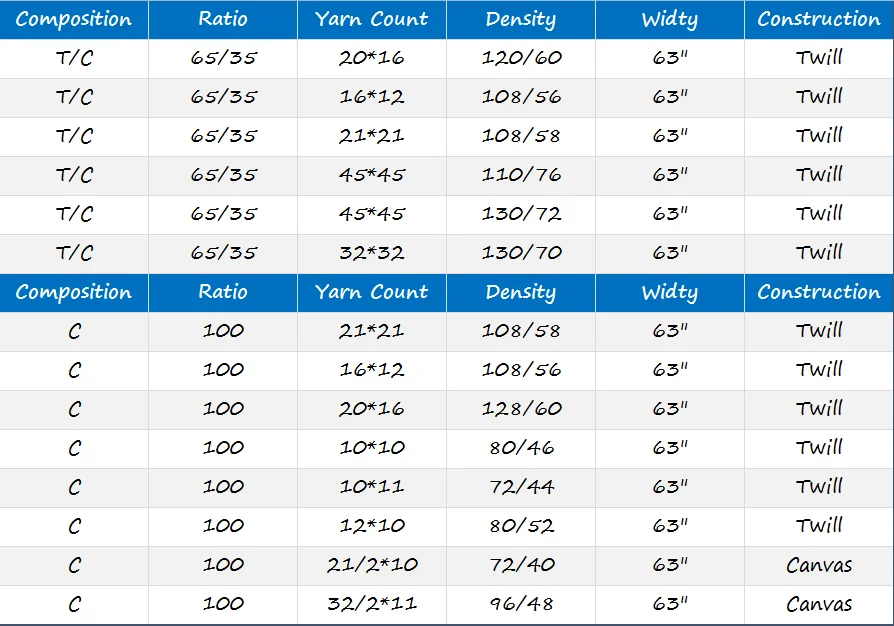
Task: Click the lower table's Ratio header
Action: click(x=223, y=293)
